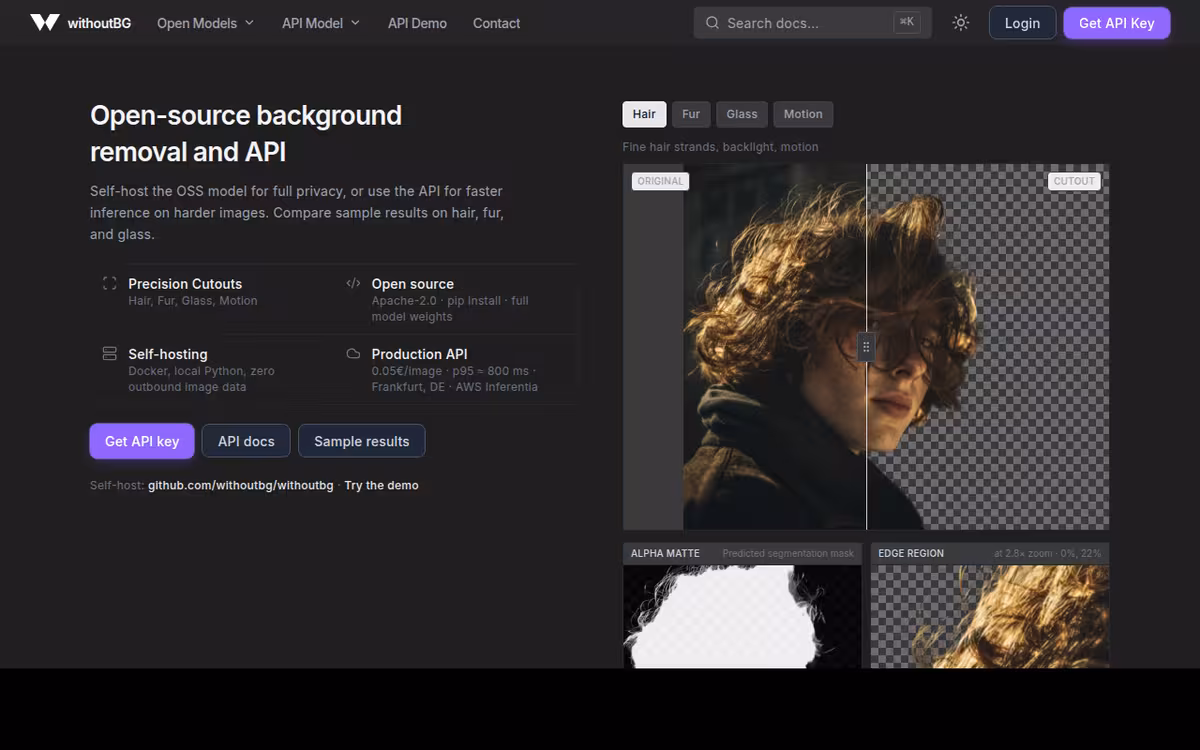The width and height of the screenshot is (1200, 750).
Task: Click the Edge Region preview thumbnail
Action: tap(990, 616)
